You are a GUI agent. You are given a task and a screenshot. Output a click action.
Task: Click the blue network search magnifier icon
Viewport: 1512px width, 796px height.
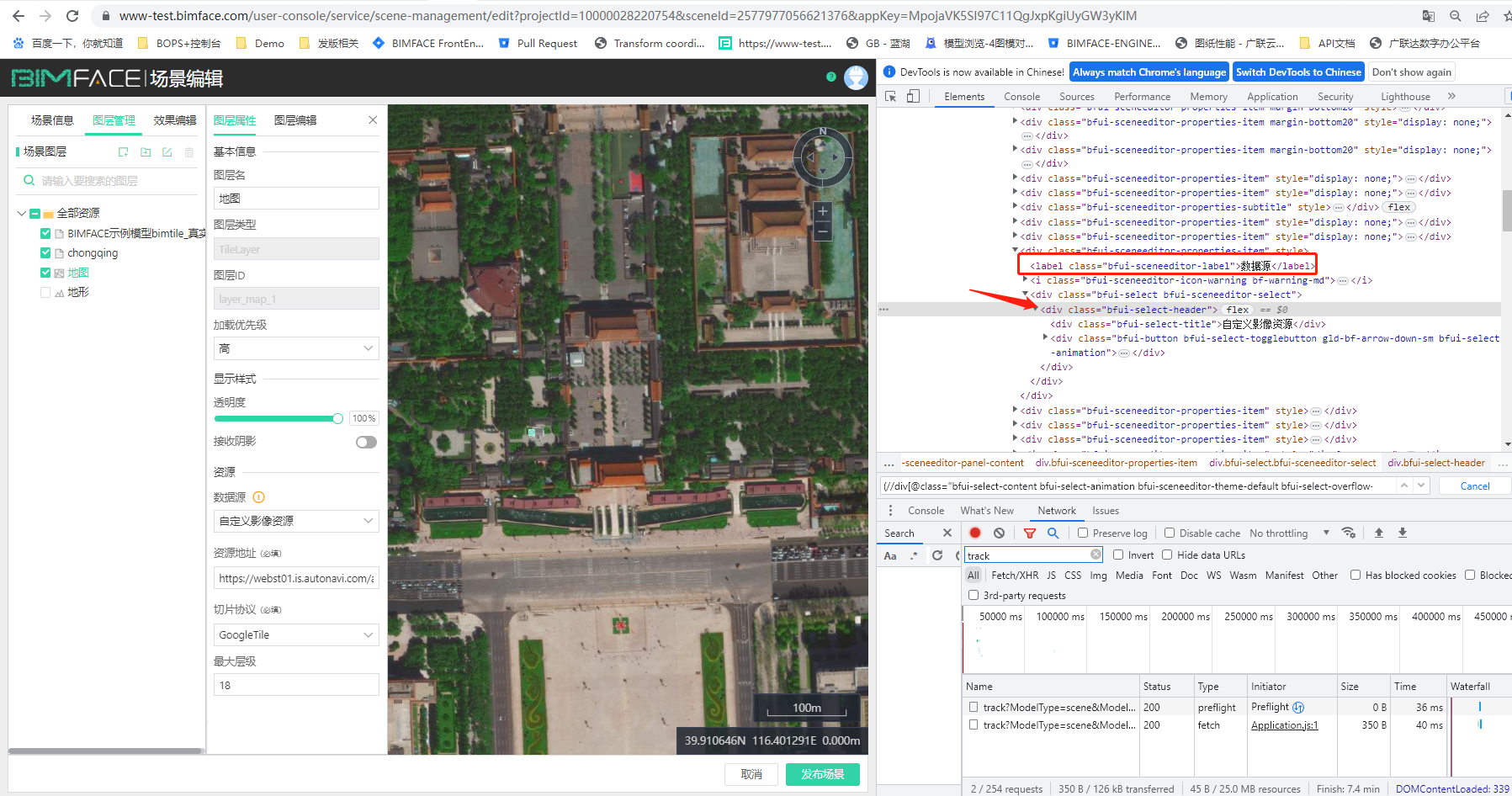(x=1053, y=533)
